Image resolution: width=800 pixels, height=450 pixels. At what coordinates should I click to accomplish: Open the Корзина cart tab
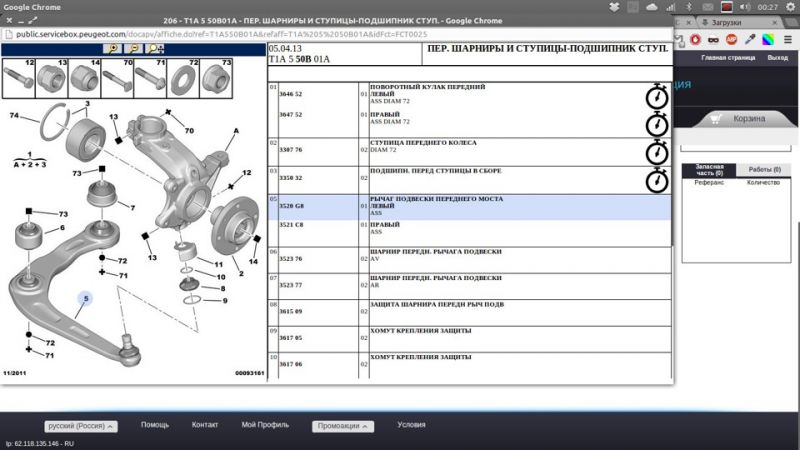click(x=745, y=118)
